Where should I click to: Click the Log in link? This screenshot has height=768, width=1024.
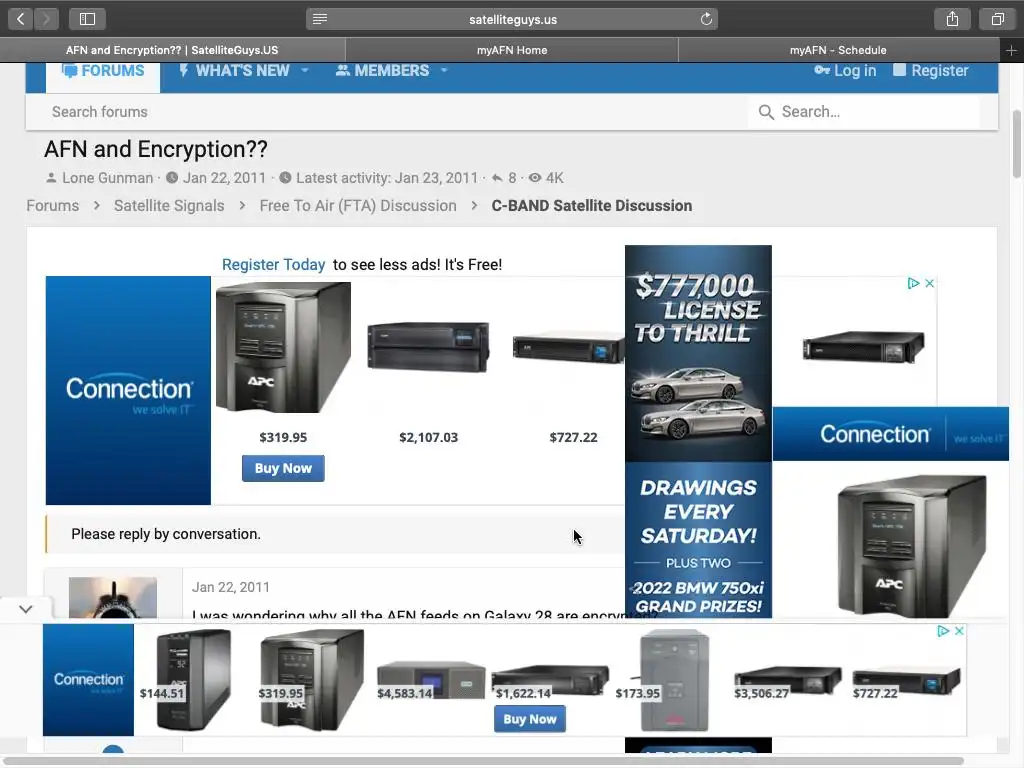tap(845, 71)
